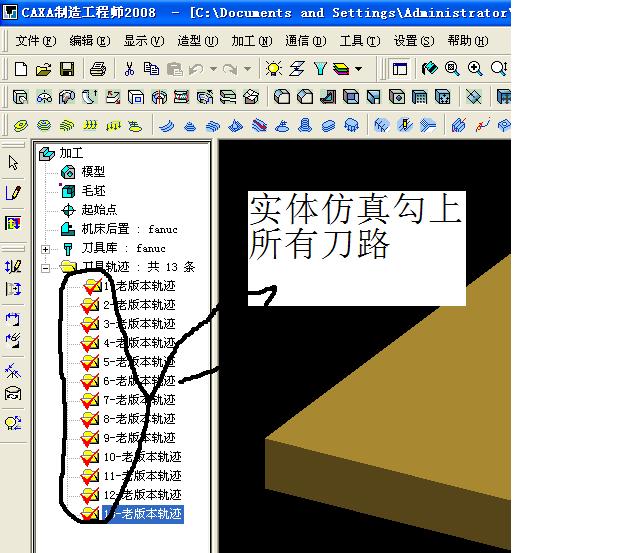Open the 通信(D) menu

pos(306,41)
